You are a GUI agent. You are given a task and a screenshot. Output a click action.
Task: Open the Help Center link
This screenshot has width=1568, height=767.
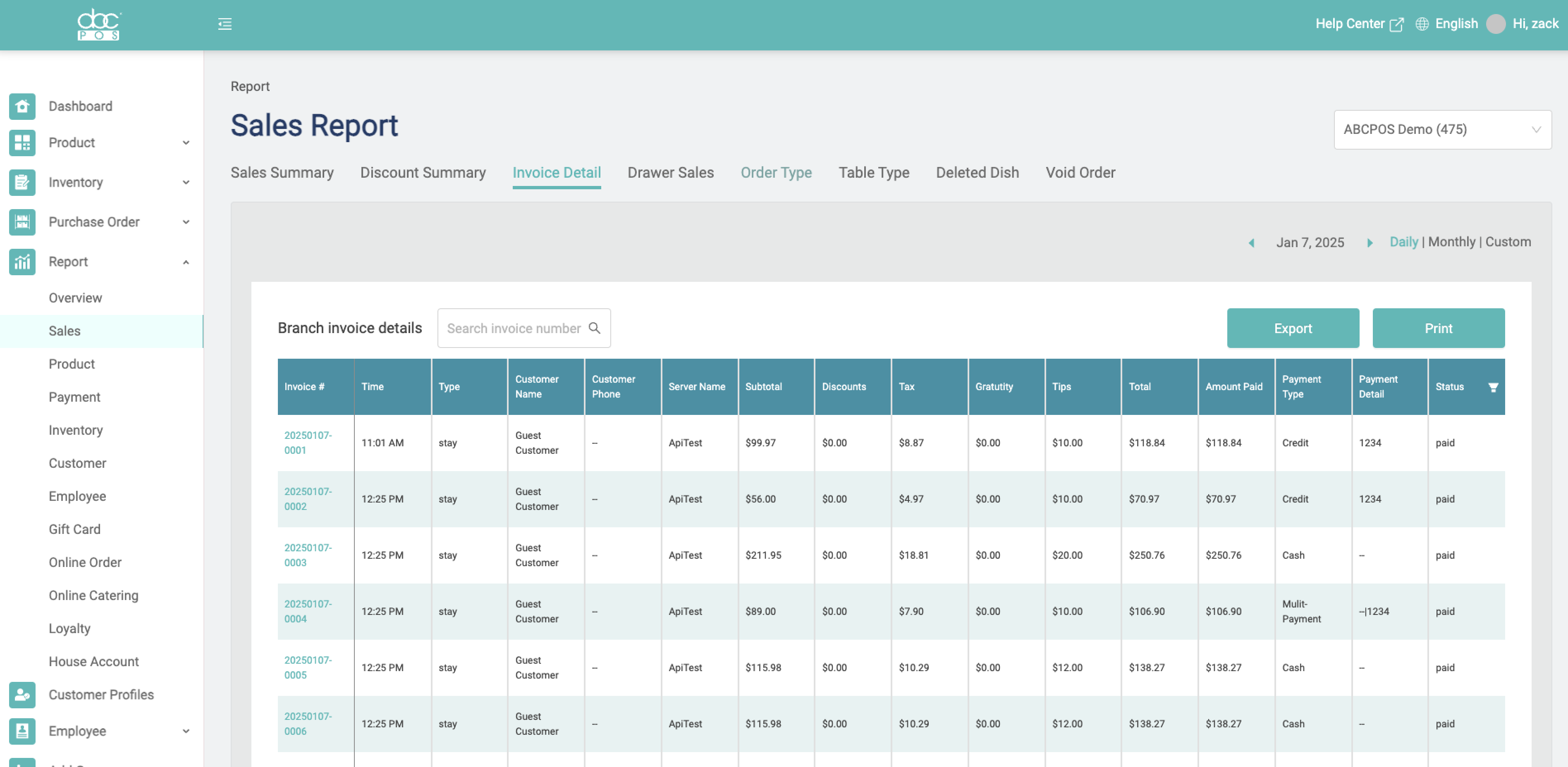(x=1350, y=24)
